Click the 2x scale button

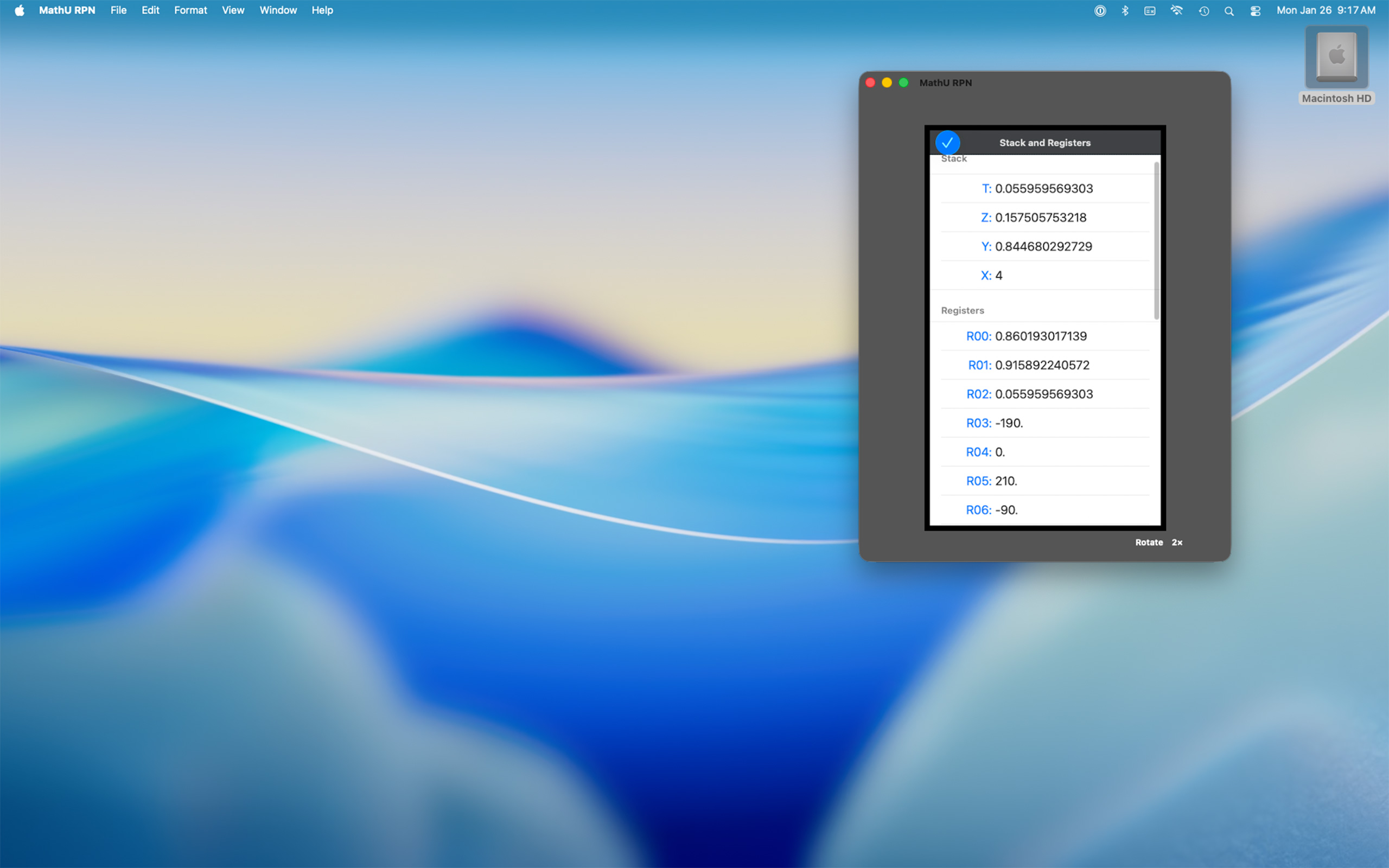pos(1177,542)
